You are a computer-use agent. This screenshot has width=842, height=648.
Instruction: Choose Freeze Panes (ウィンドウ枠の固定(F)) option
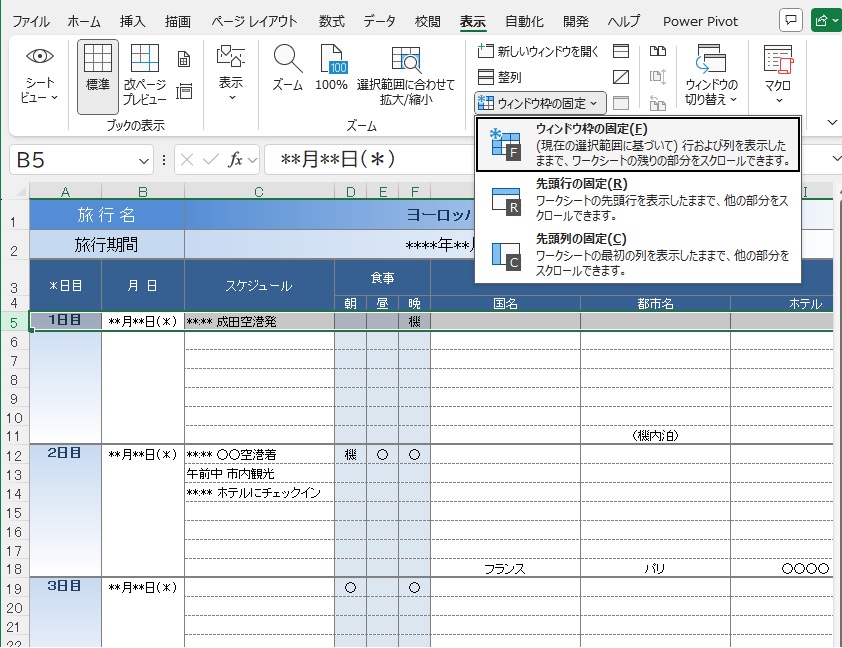click(637, 144)
